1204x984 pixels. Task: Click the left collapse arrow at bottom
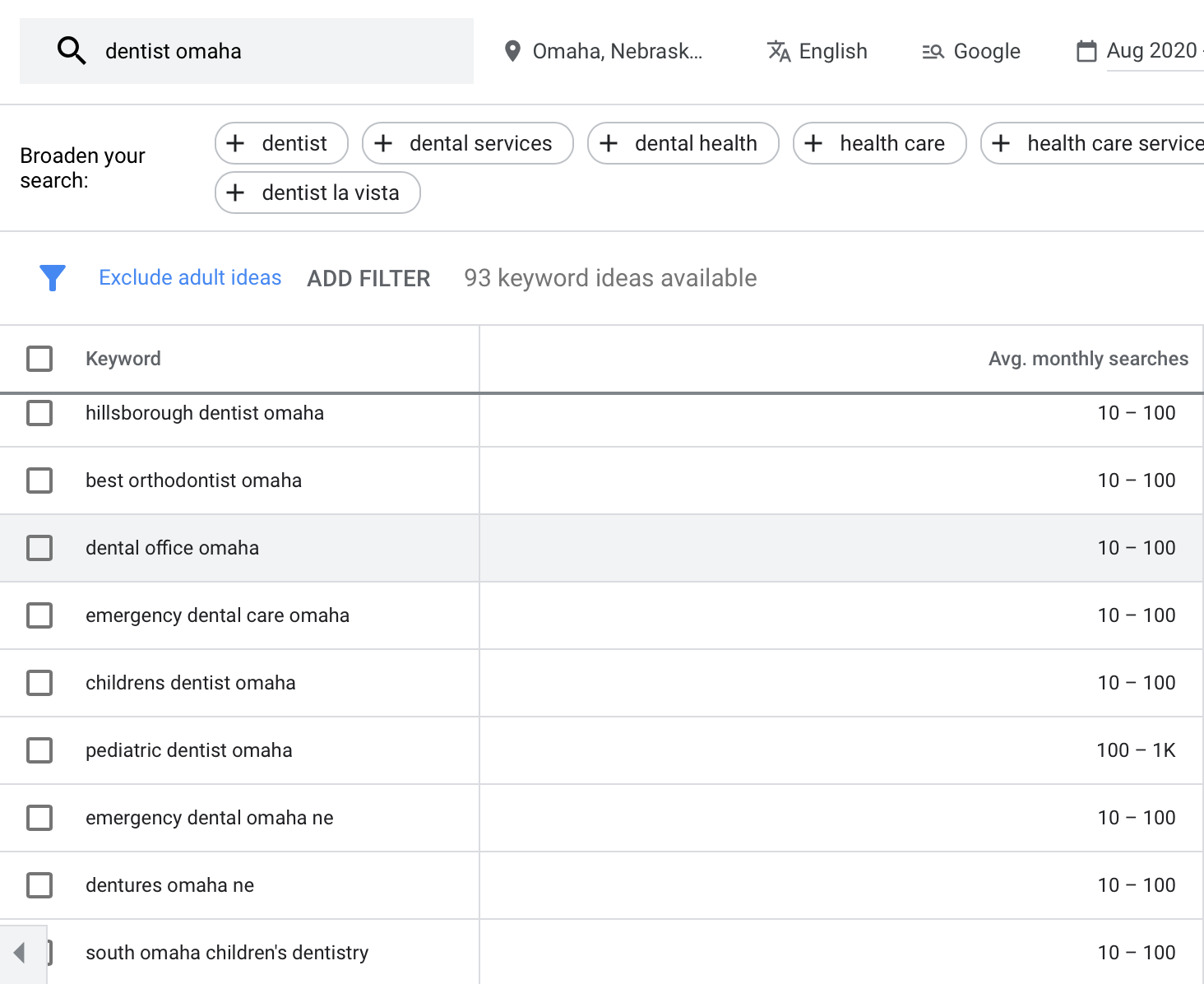tap(20, 953)
